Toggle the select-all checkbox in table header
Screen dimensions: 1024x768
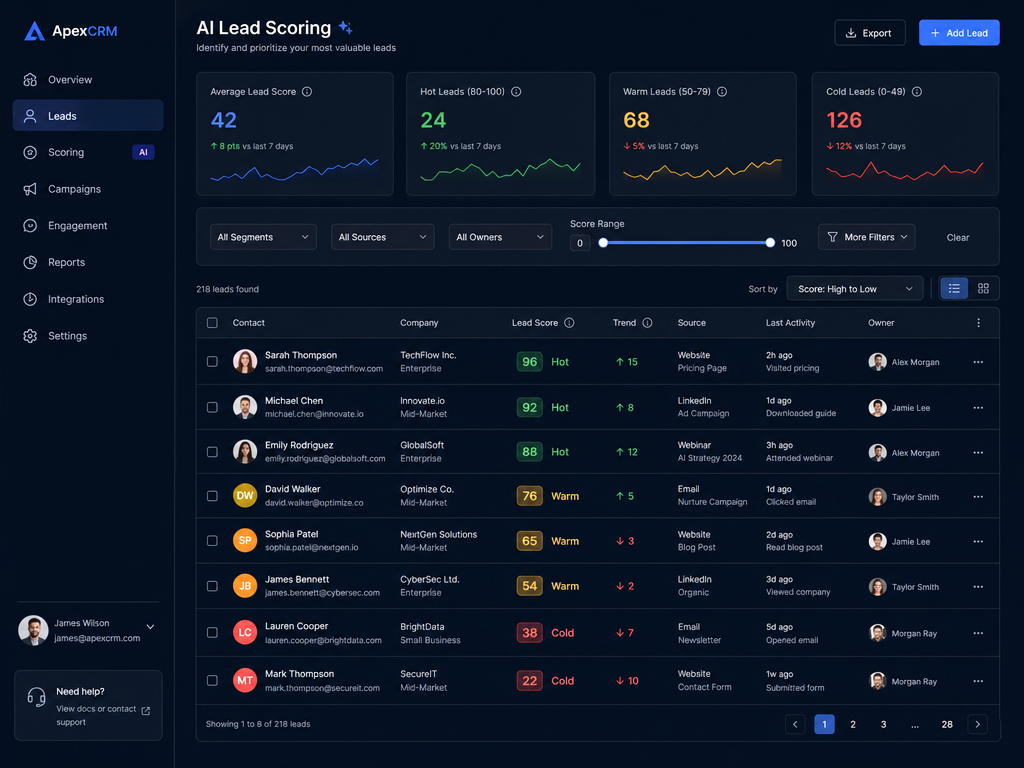click(x=212, y=323)
